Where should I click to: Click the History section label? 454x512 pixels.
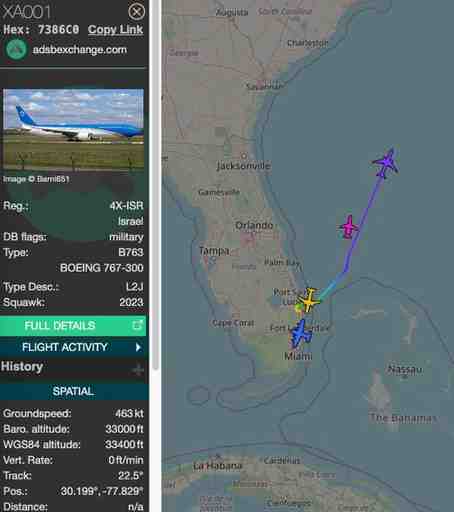pyautogui.click(x=22, y=367)
